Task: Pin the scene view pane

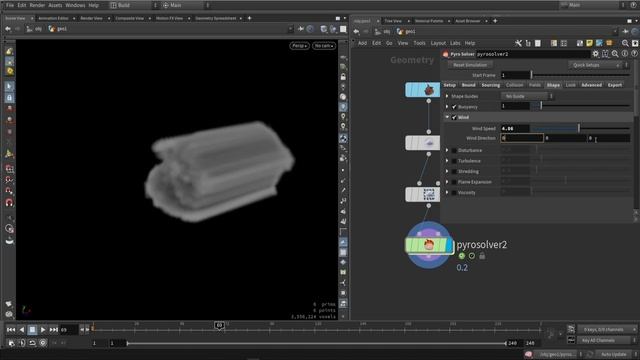Action: [x=301, y=29]
